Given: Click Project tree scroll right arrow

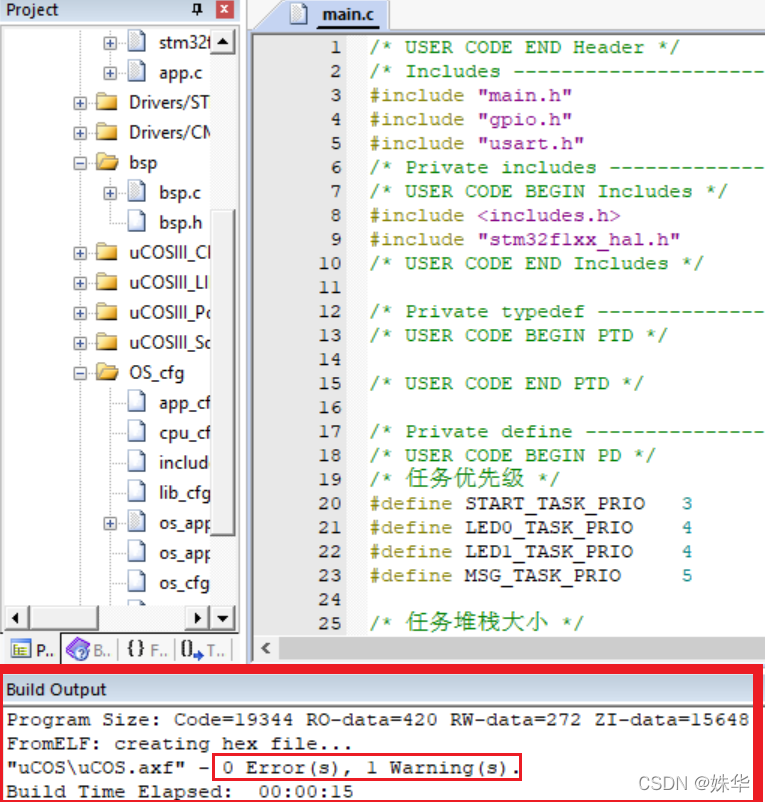Looking at the screenshot, I should pos(197,618).
